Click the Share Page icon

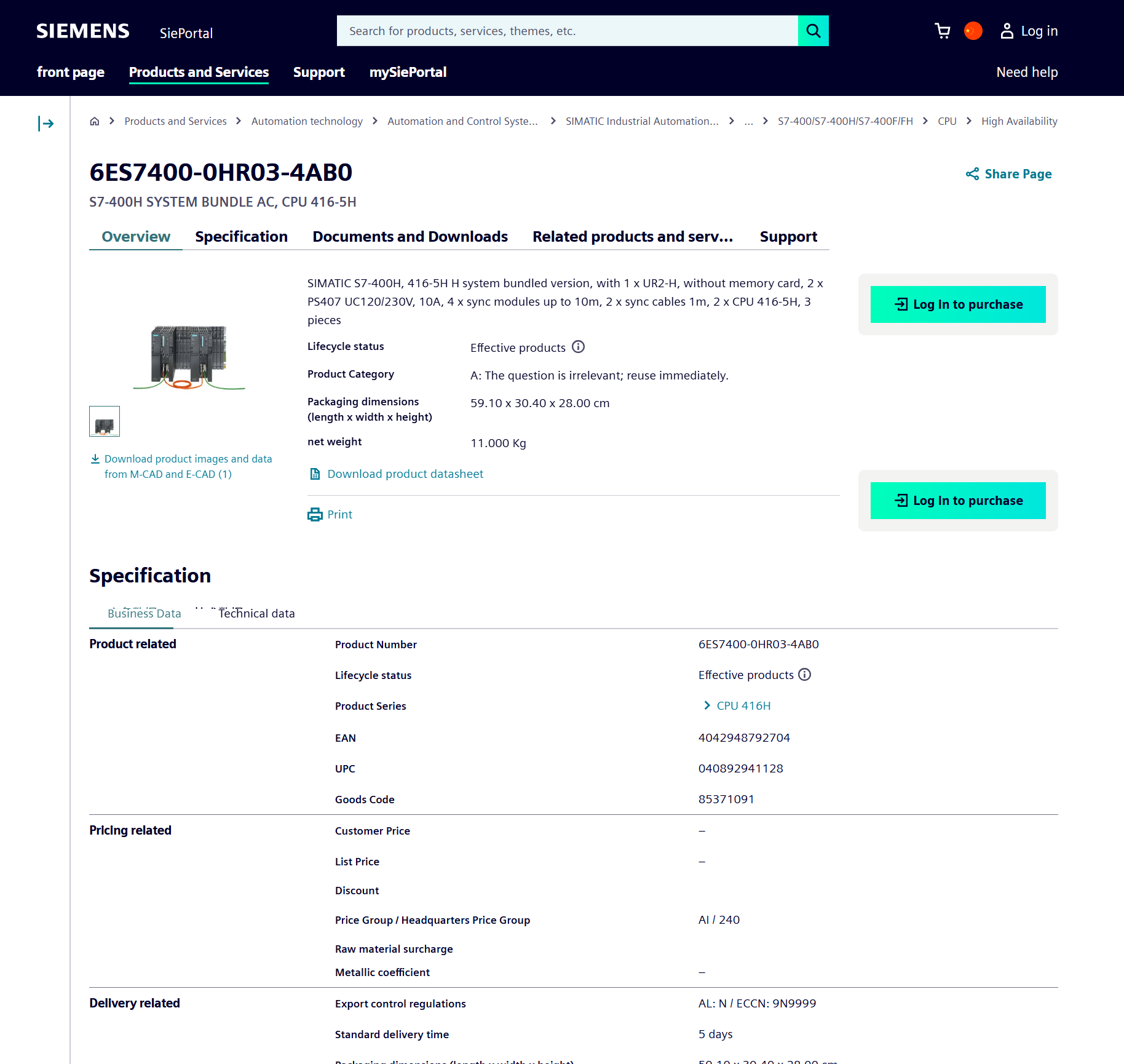coord(972,174)
